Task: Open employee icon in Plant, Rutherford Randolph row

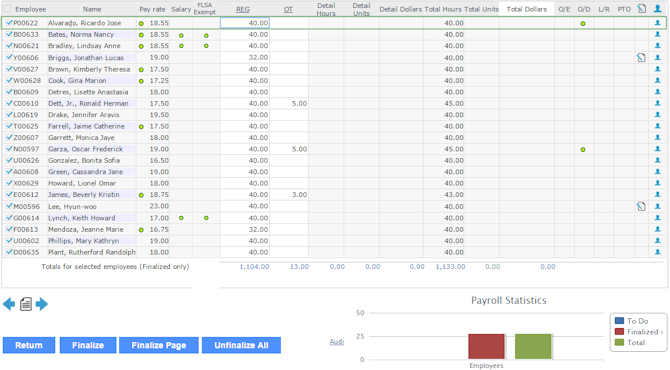Action: pyautogui.click(x=658, y=252)
